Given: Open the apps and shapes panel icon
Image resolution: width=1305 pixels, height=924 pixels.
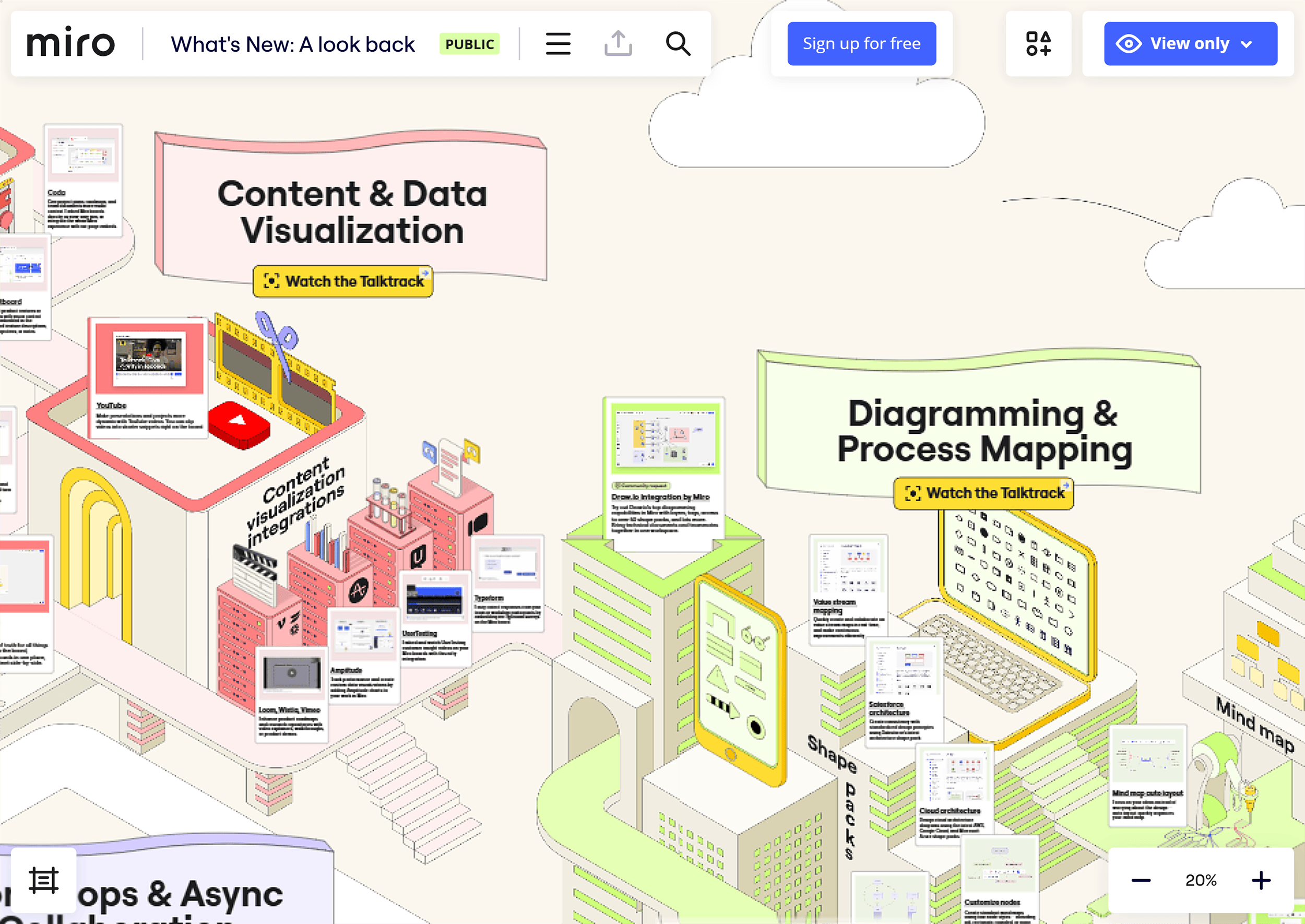Looking at the screenshot, I should (x=1038, y=44).
